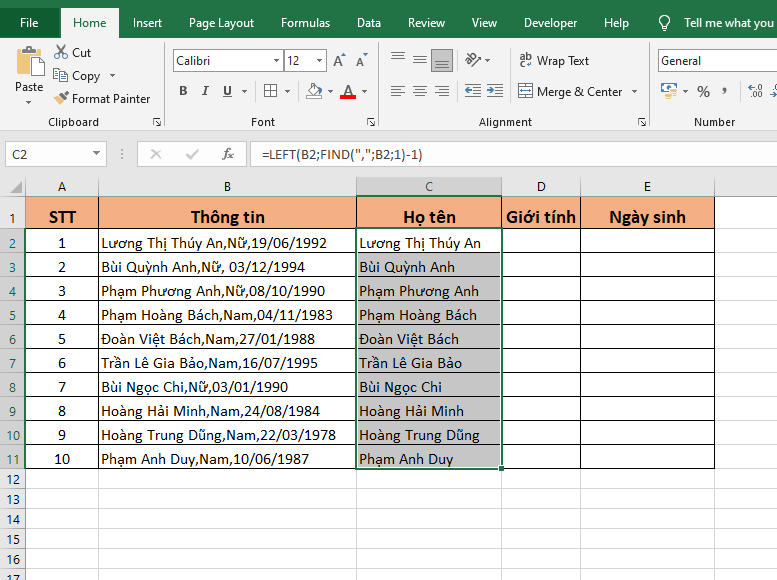Apply center horizontal alignment
Screen dimensions: 777x580
click(420, 92)
